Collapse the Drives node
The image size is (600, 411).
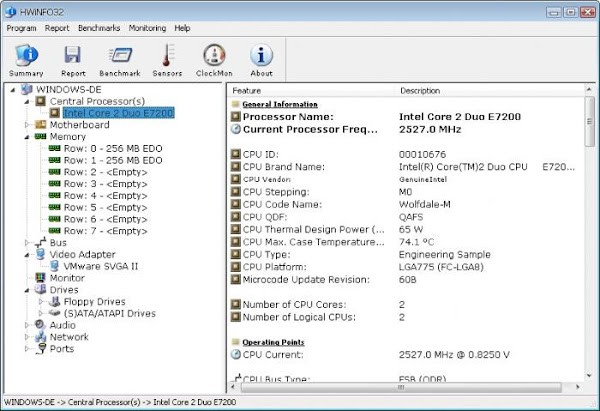point(27,290)
